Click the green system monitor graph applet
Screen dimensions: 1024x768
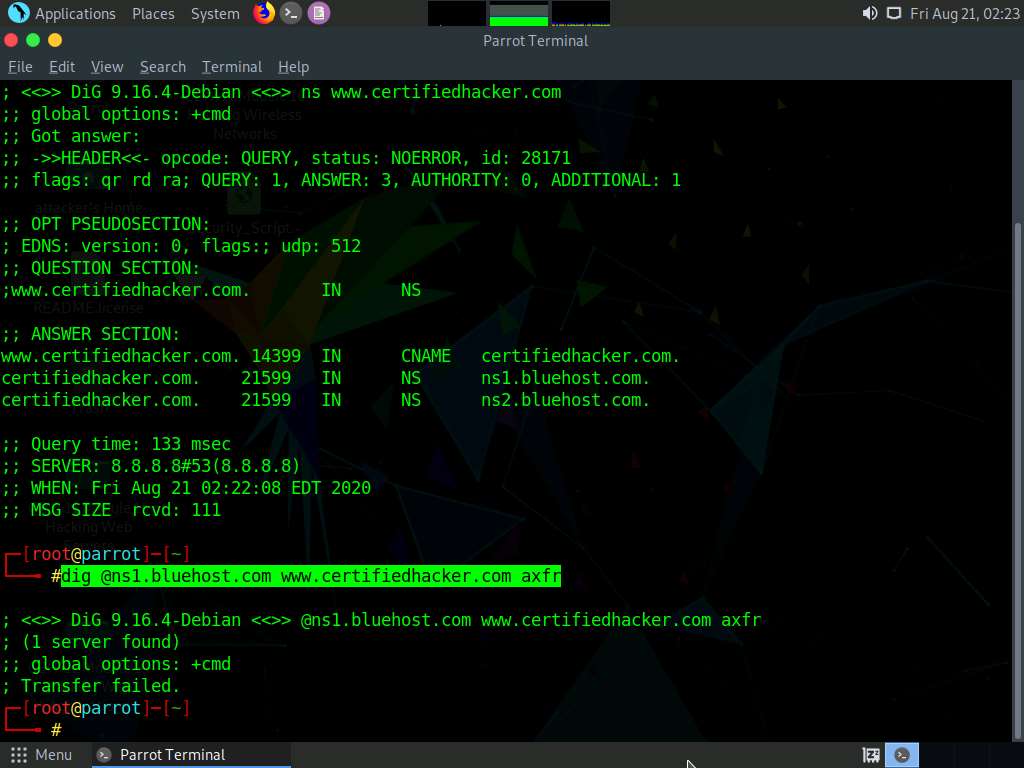519,14
